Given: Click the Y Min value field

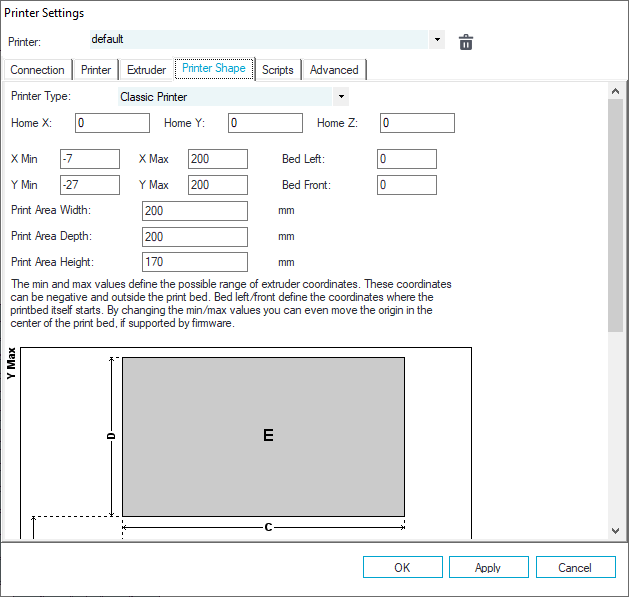Looking at the screenshot, I should pos(90,185).
